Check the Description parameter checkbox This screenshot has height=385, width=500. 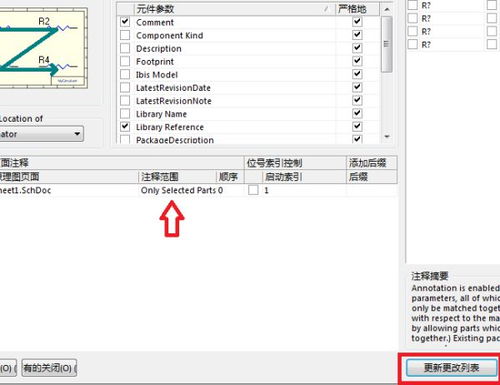point(125,48)
